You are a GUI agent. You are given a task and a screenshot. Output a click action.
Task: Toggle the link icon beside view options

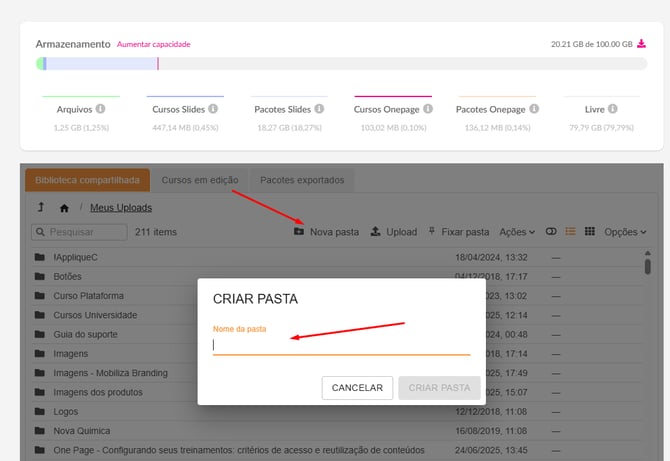[x=550, y=232]
